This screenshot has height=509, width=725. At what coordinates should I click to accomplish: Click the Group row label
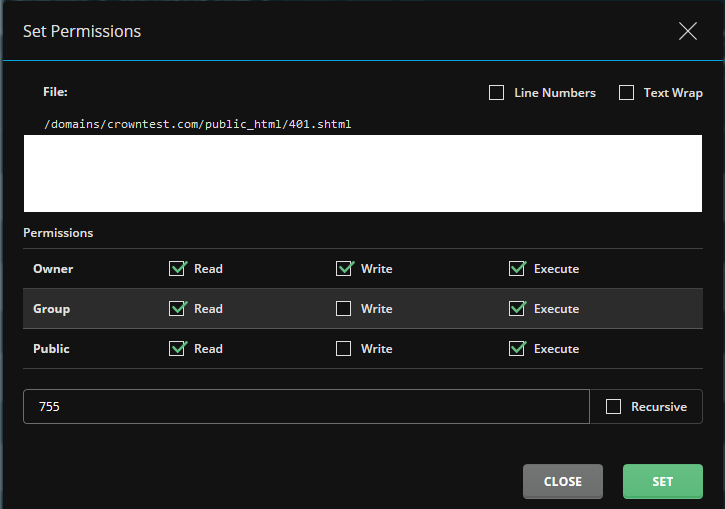51,309
